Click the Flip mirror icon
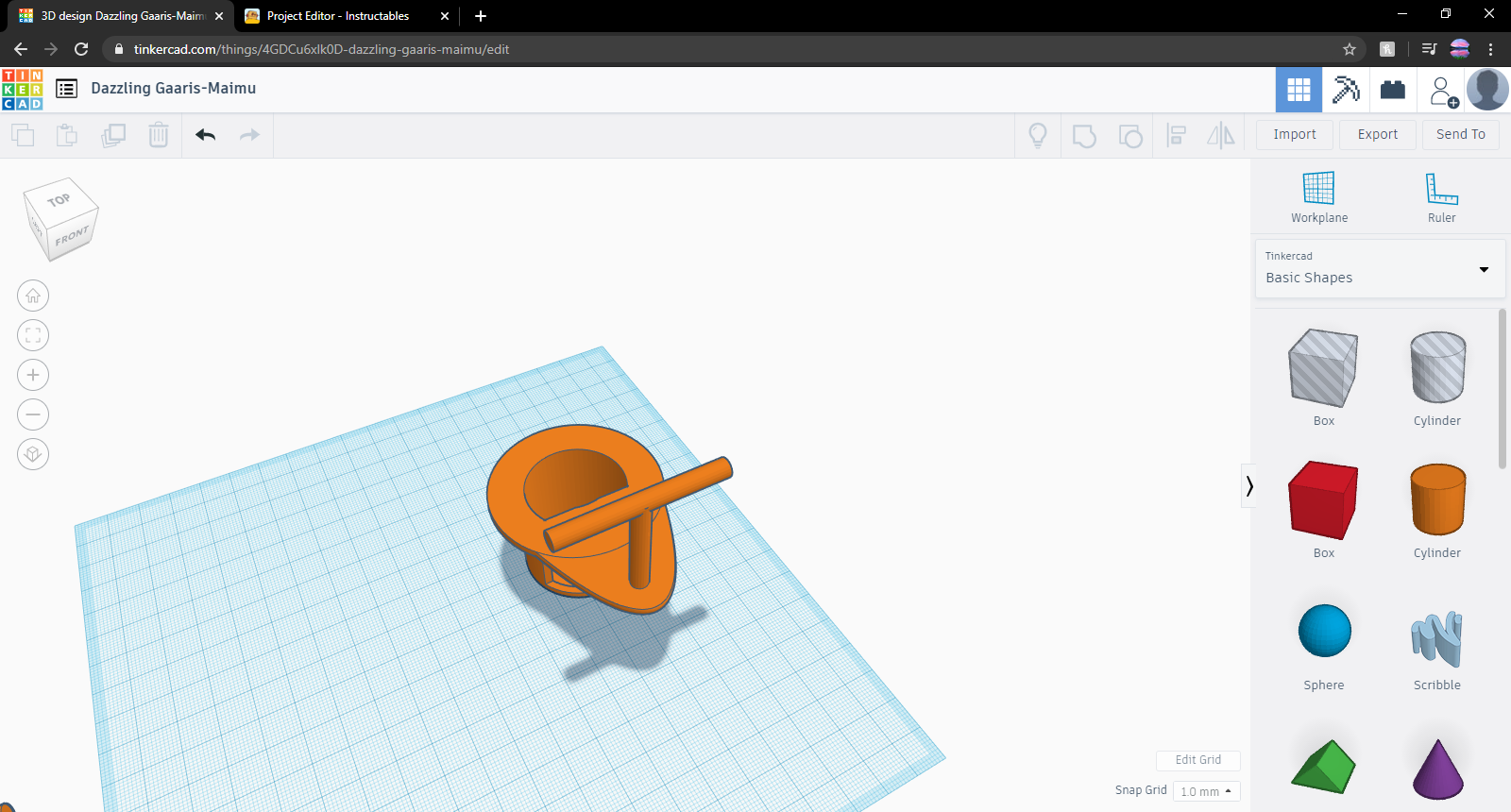 [x=1221, y=135]
